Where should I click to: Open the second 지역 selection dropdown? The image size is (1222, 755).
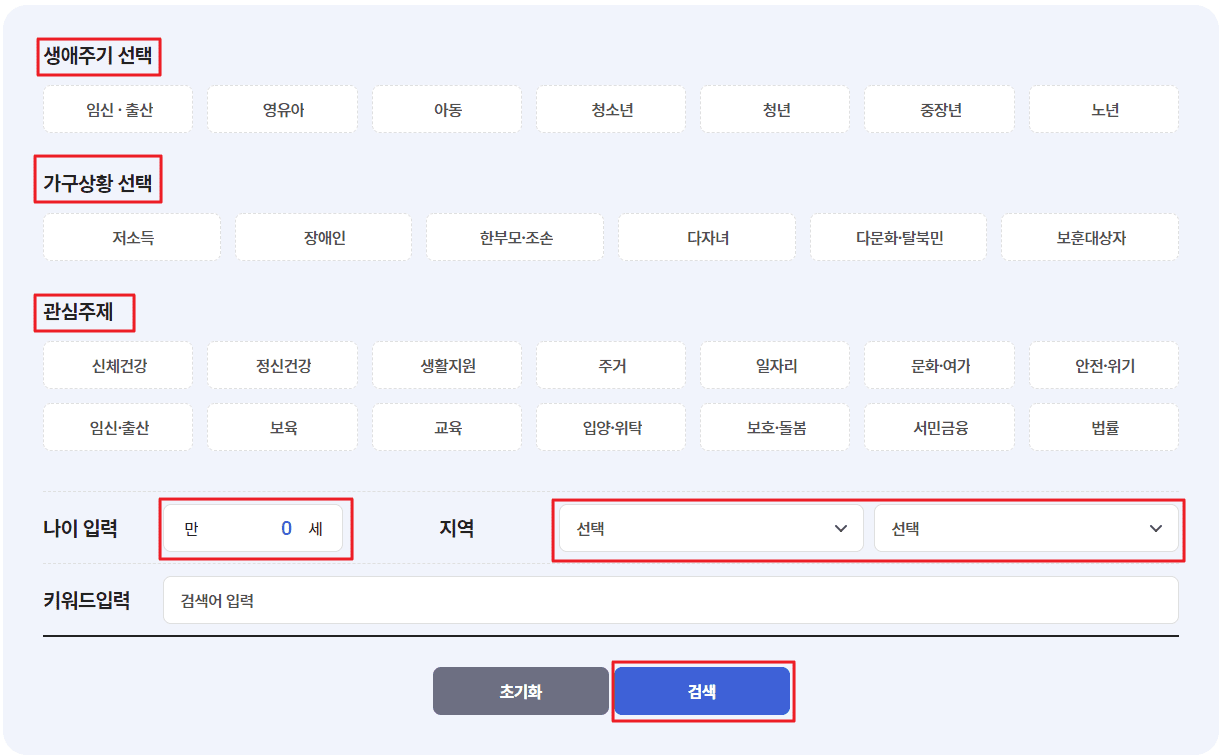coord(1027,528)
